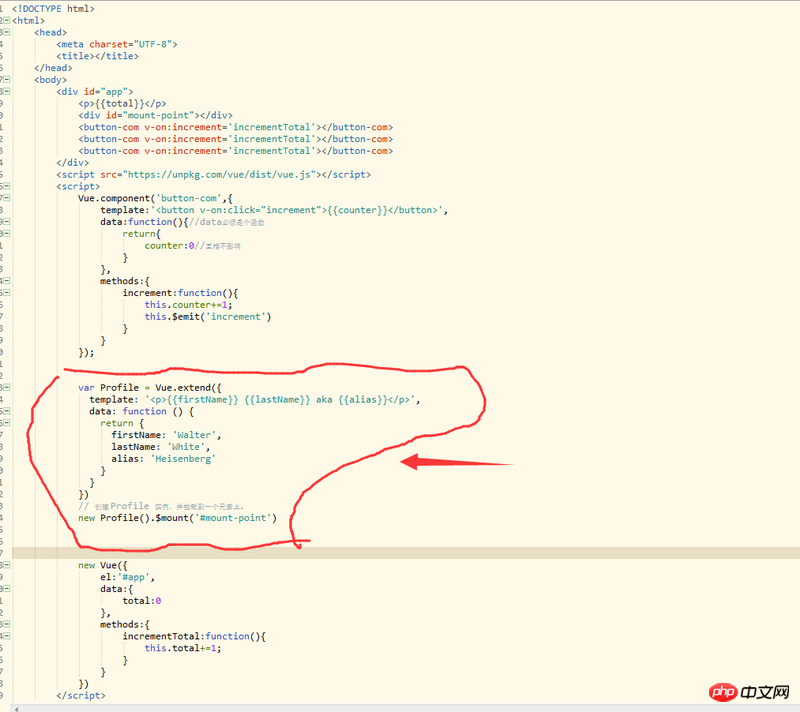800x712 pixels.
Task: Fold the return { block above firstName
Action: 7,423
